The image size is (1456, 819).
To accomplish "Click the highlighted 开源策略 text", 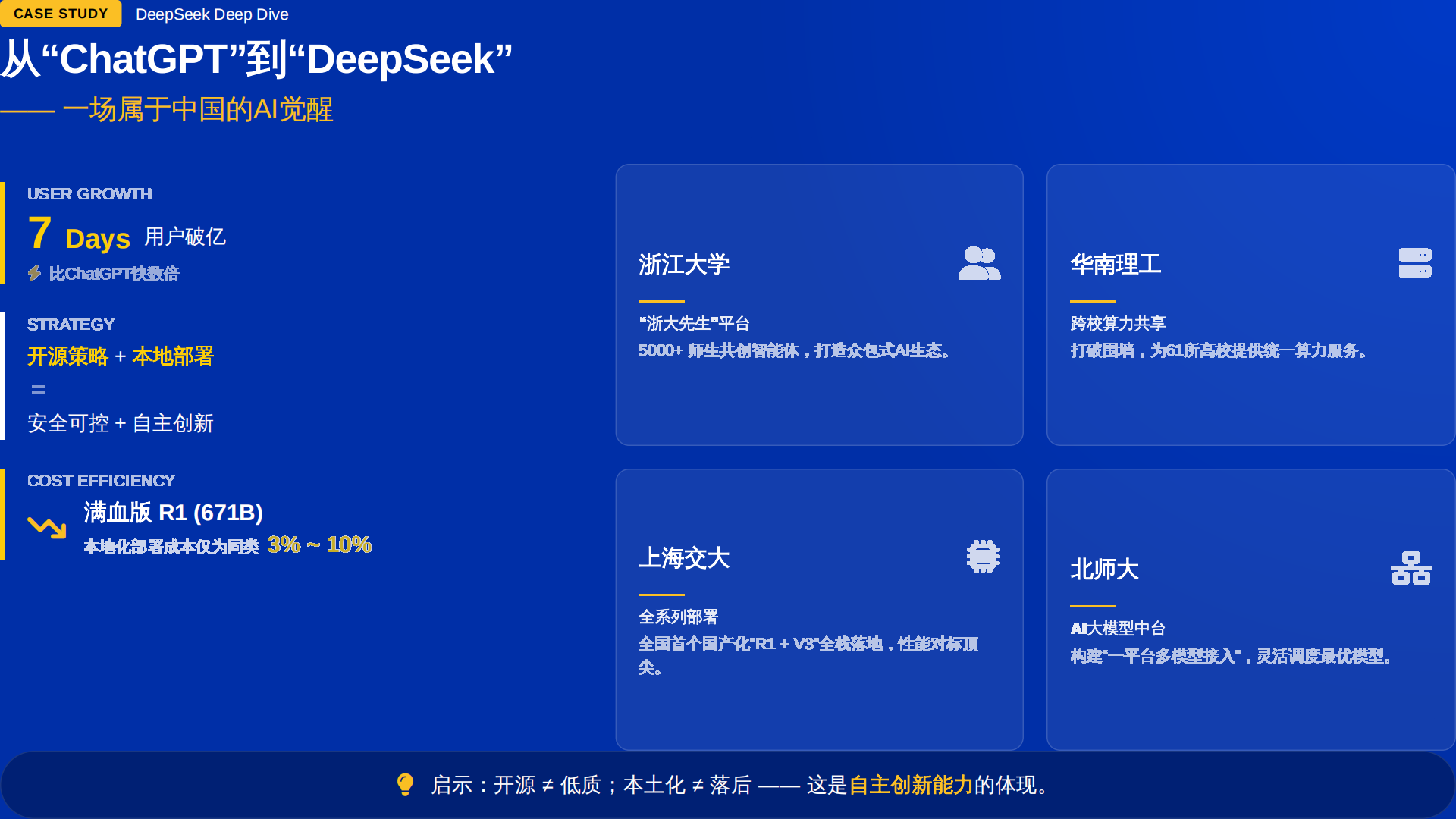I will (69, 356).
